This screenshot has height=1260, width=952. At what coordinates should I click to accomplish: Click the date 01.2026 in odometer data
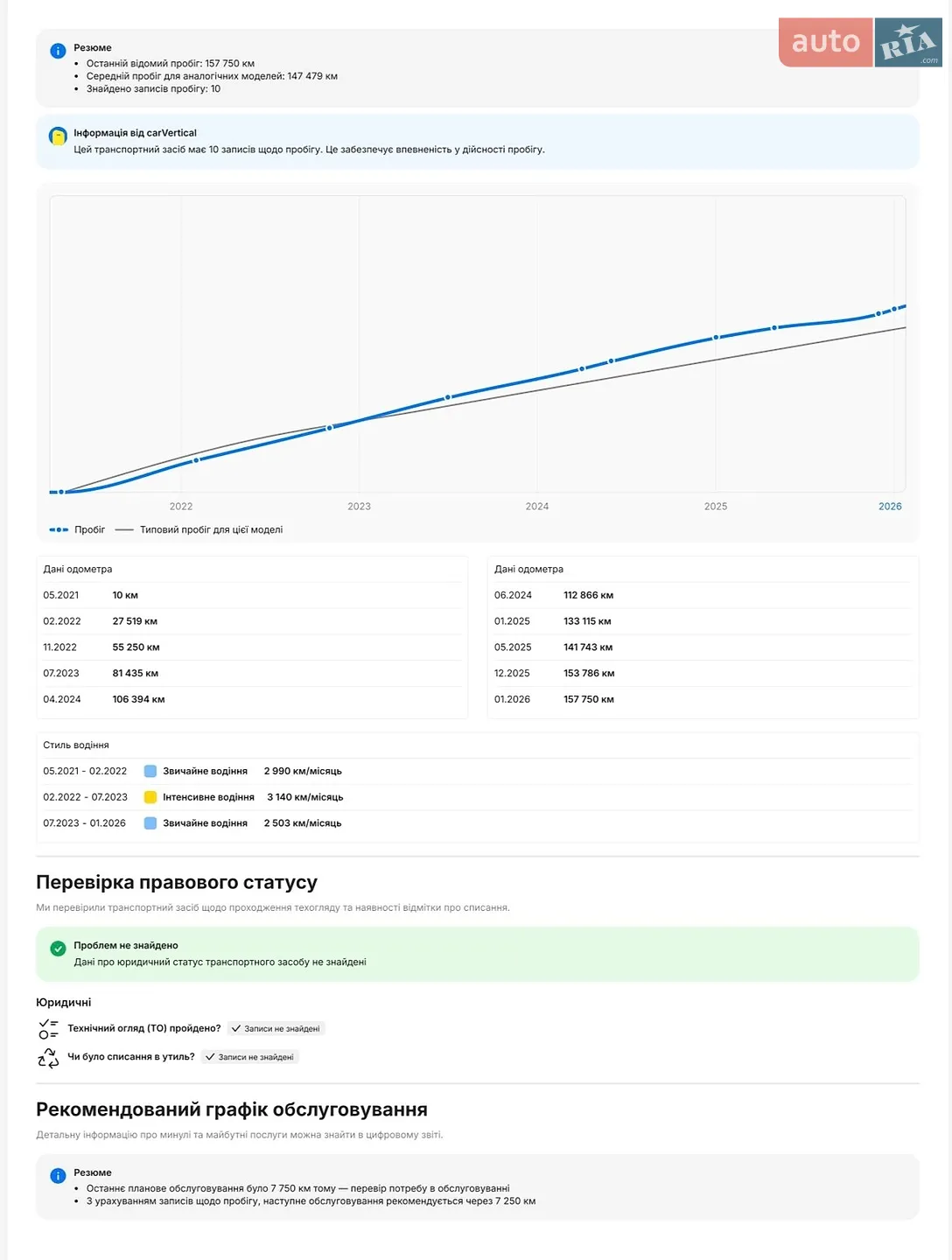pyautogui.click(x=512, y=700)
